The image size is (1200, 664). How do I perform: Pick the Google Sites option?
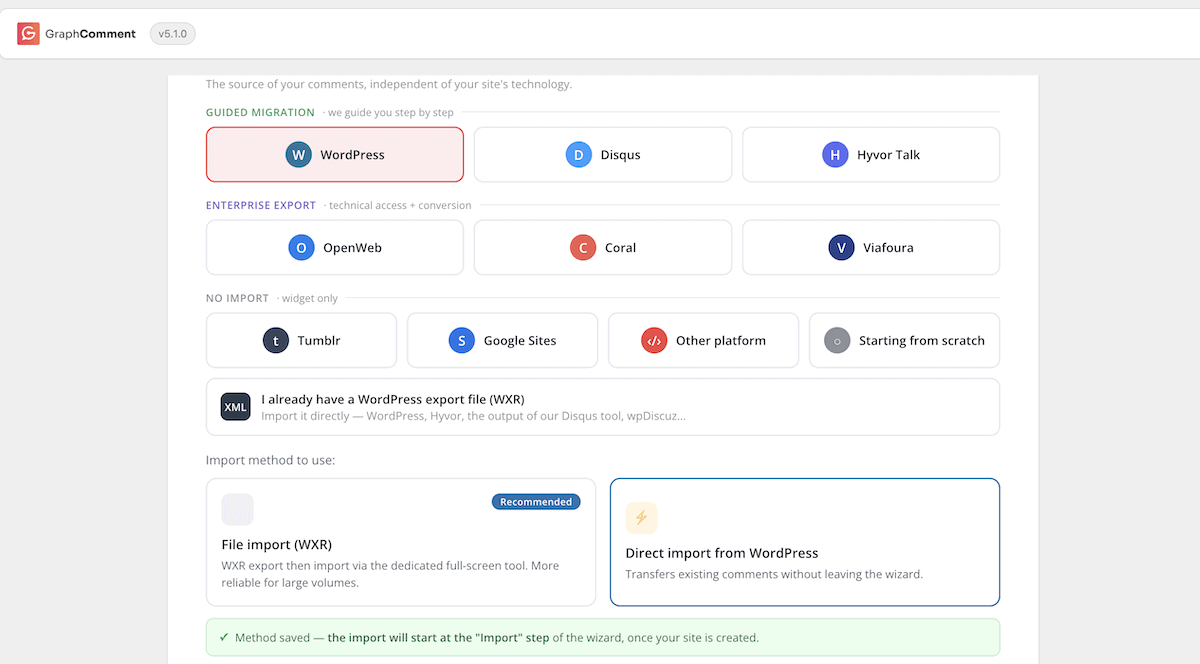point(502,340)
